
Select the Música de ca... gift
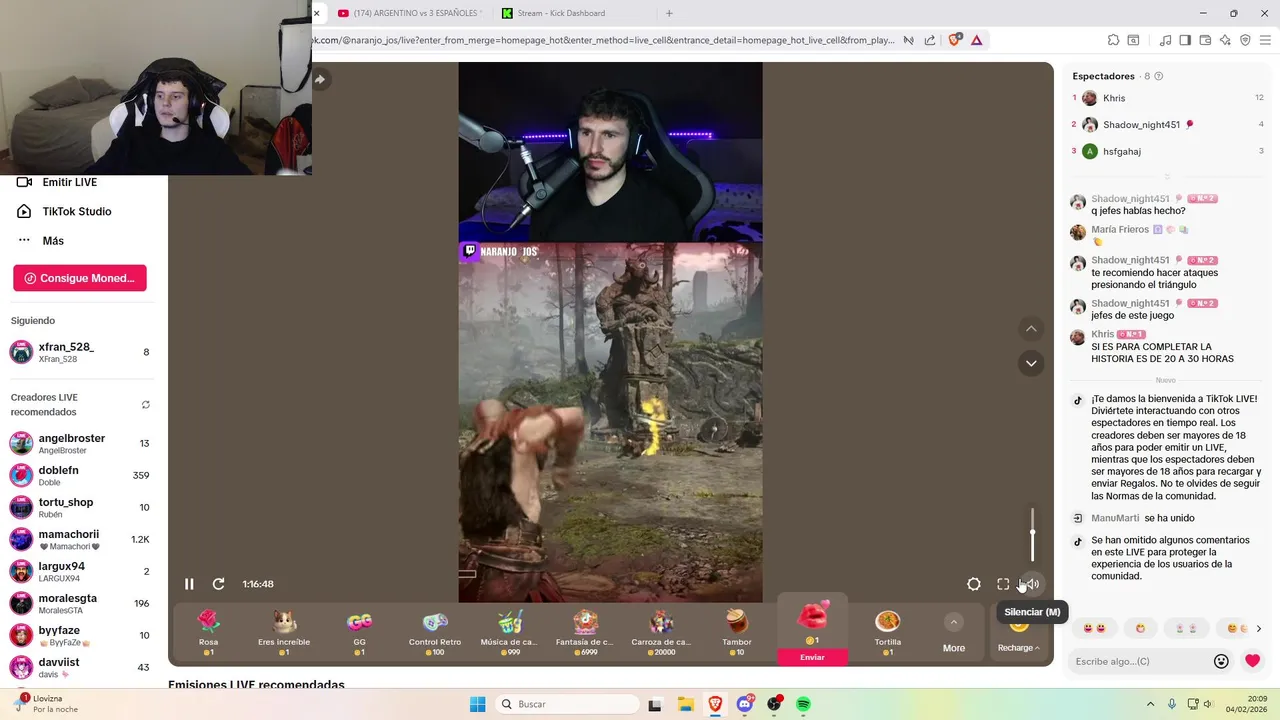pos(510,632)
